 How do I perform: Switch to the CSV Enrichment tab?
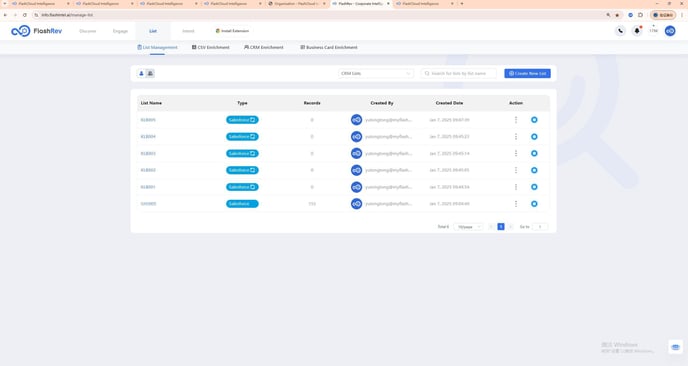[211, 47]
